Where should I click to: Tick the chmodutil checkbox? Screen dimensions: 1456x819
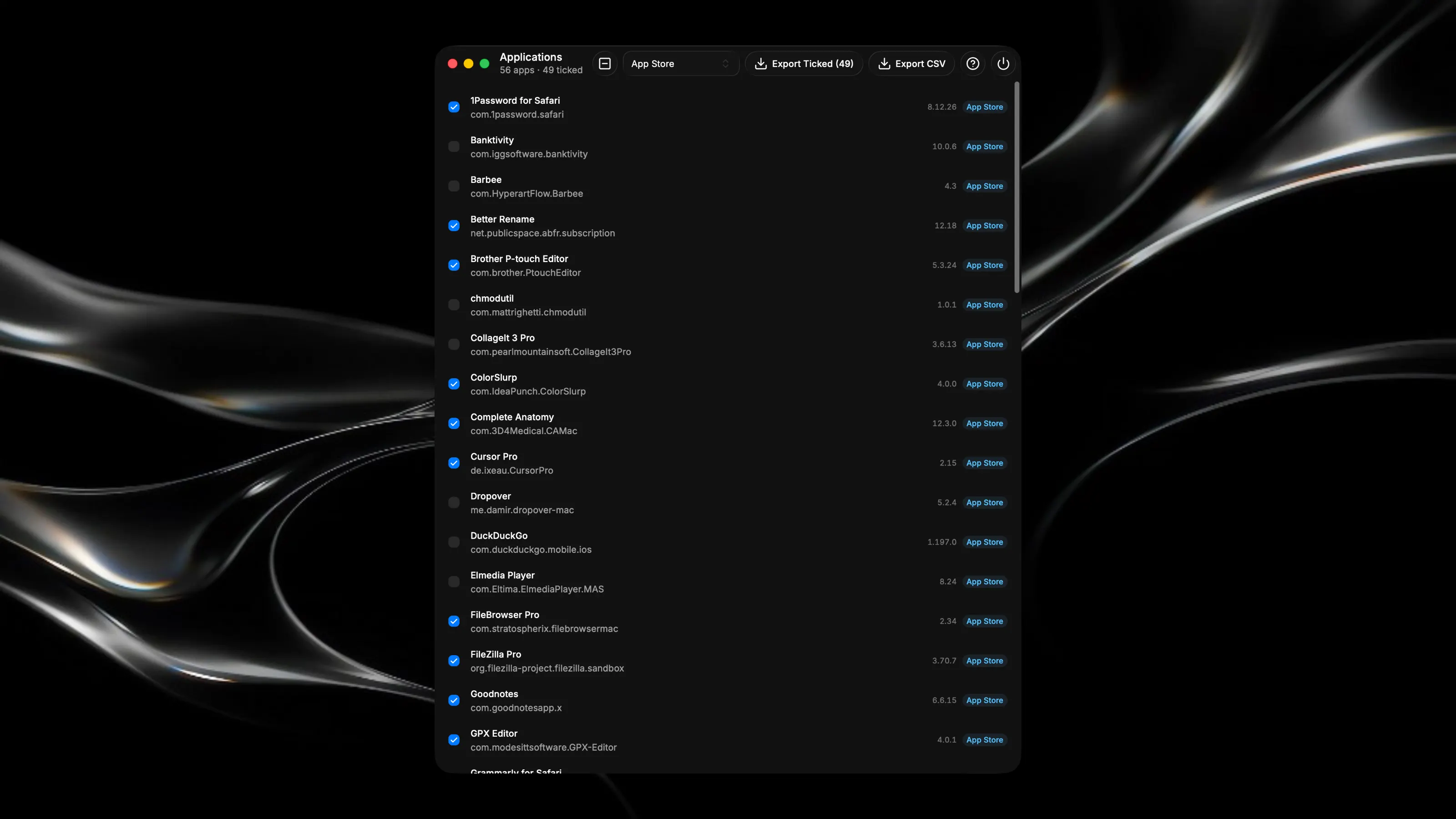[454, 305]
